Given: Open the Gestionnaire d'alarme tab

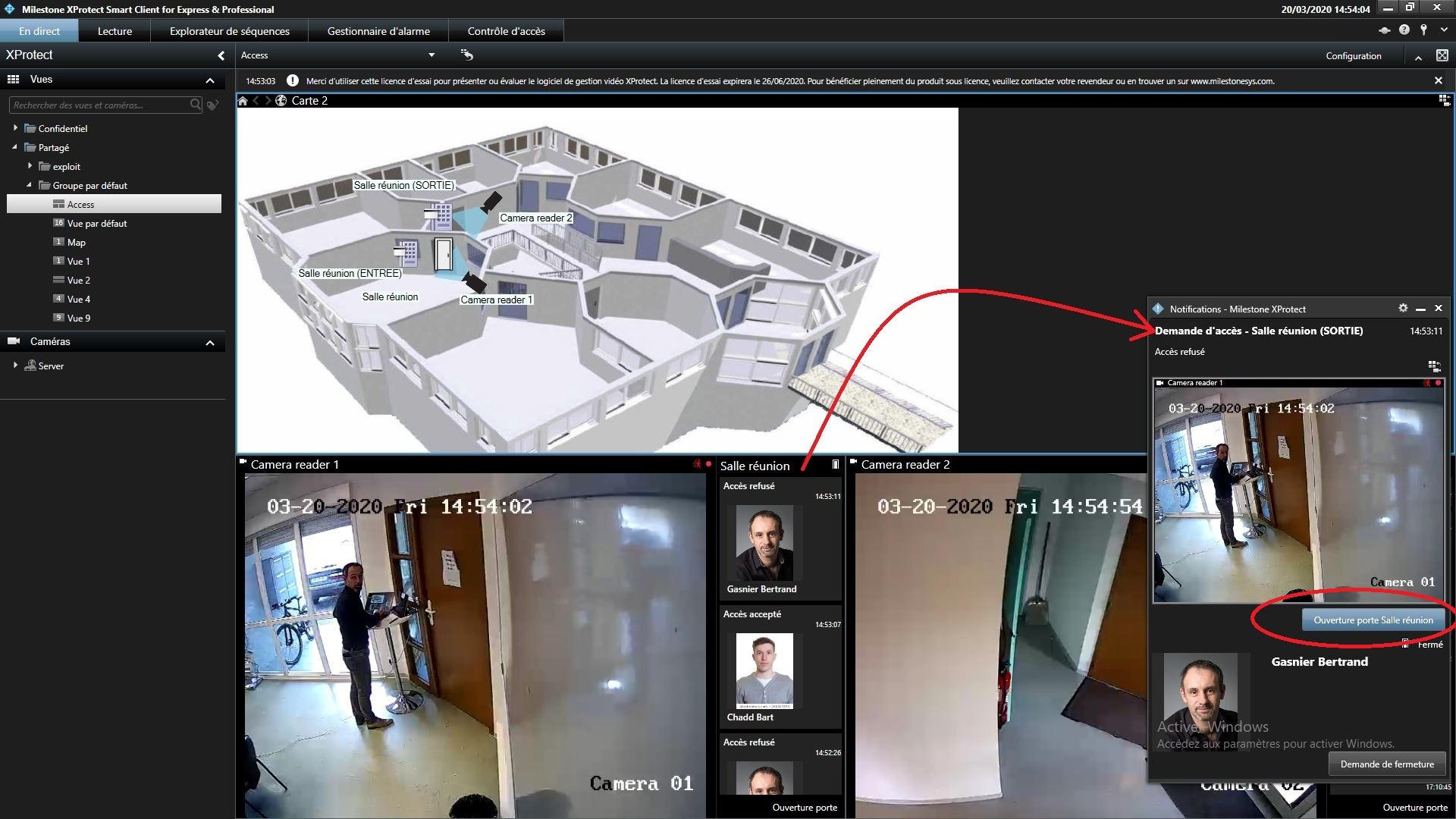Looking at the screenshot, I should [378, 31].
